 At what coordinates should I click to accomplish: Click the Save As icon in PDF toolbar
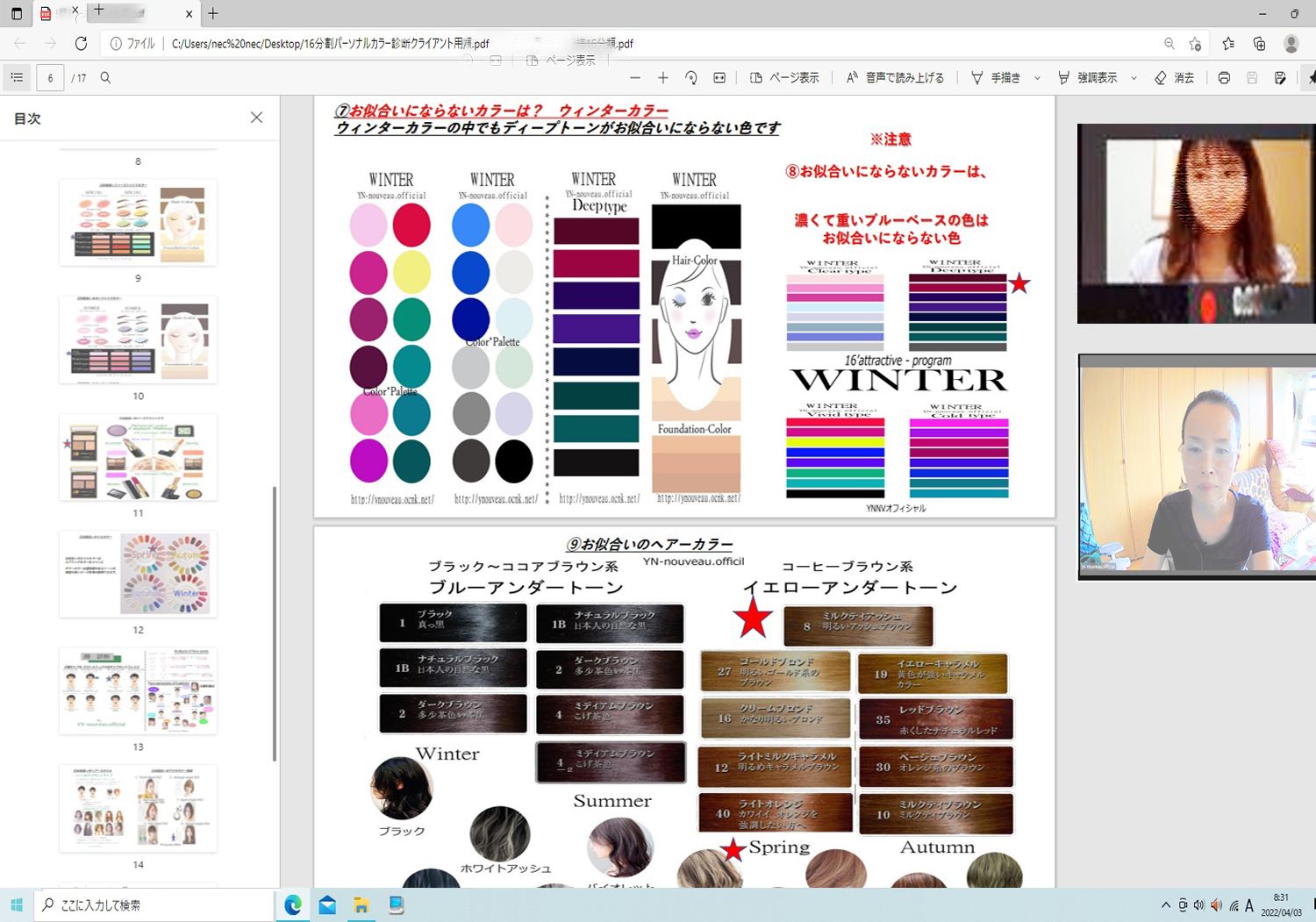[1280, 78]
